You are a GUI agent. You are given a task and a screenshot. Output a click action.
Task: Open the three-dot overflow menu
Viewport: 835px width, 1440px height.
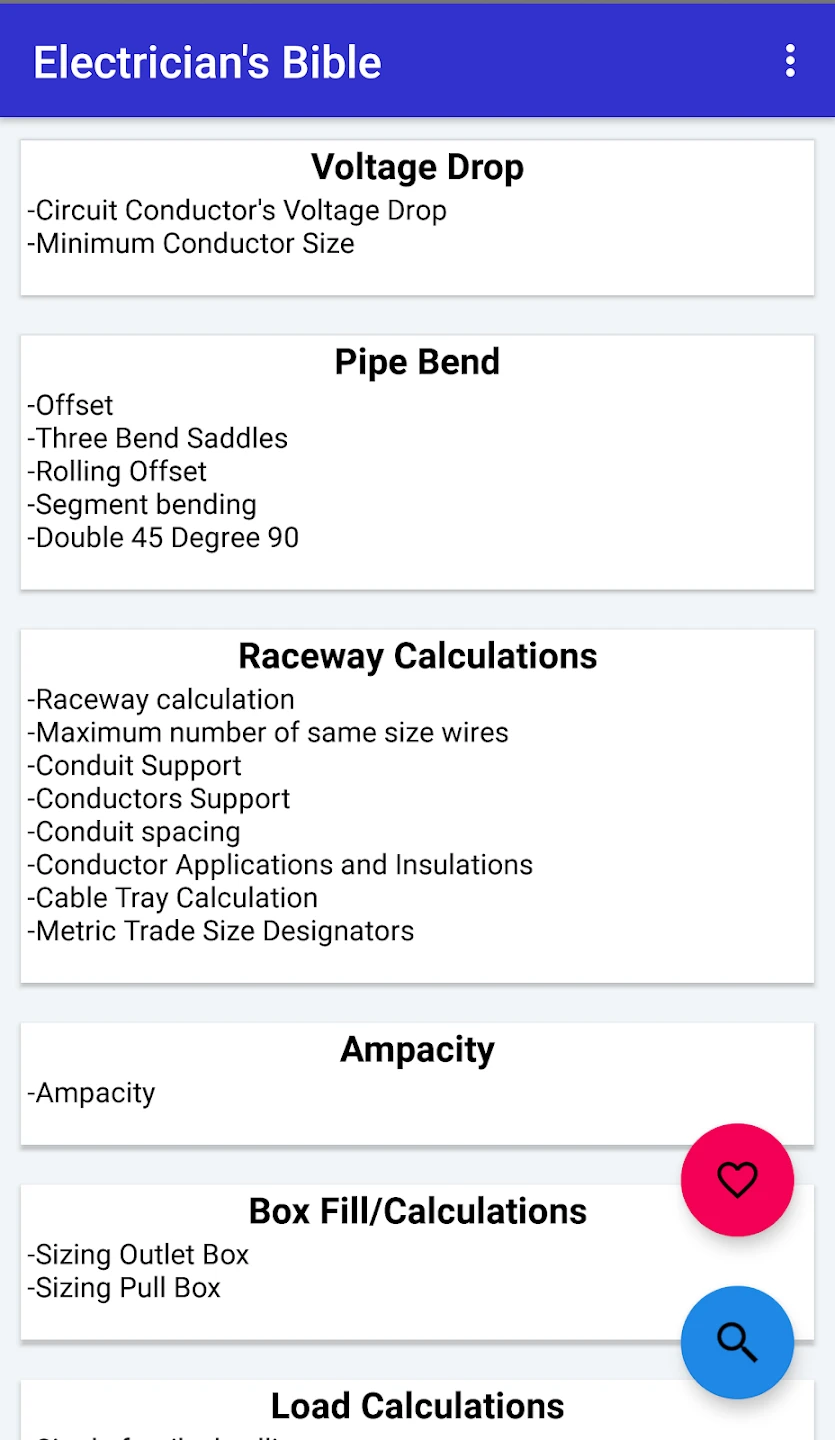790,61
